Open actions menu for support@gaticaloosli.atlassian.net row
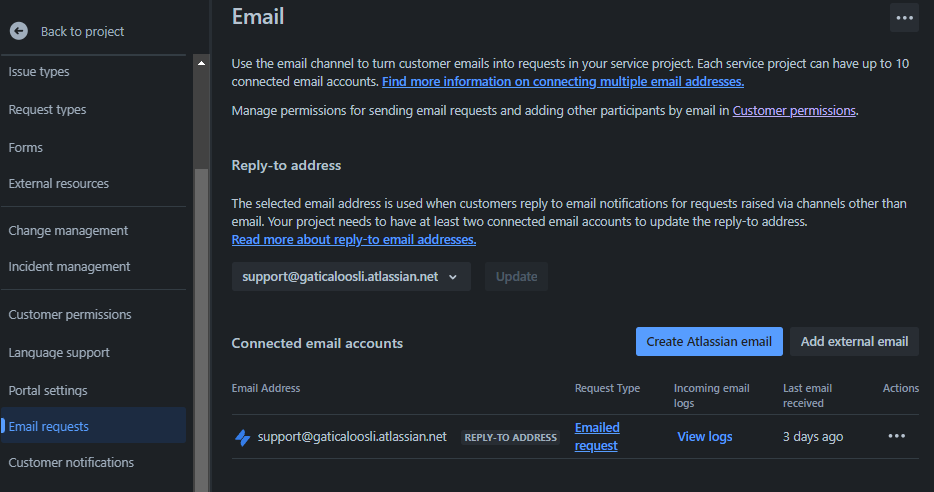 (896, 436)
